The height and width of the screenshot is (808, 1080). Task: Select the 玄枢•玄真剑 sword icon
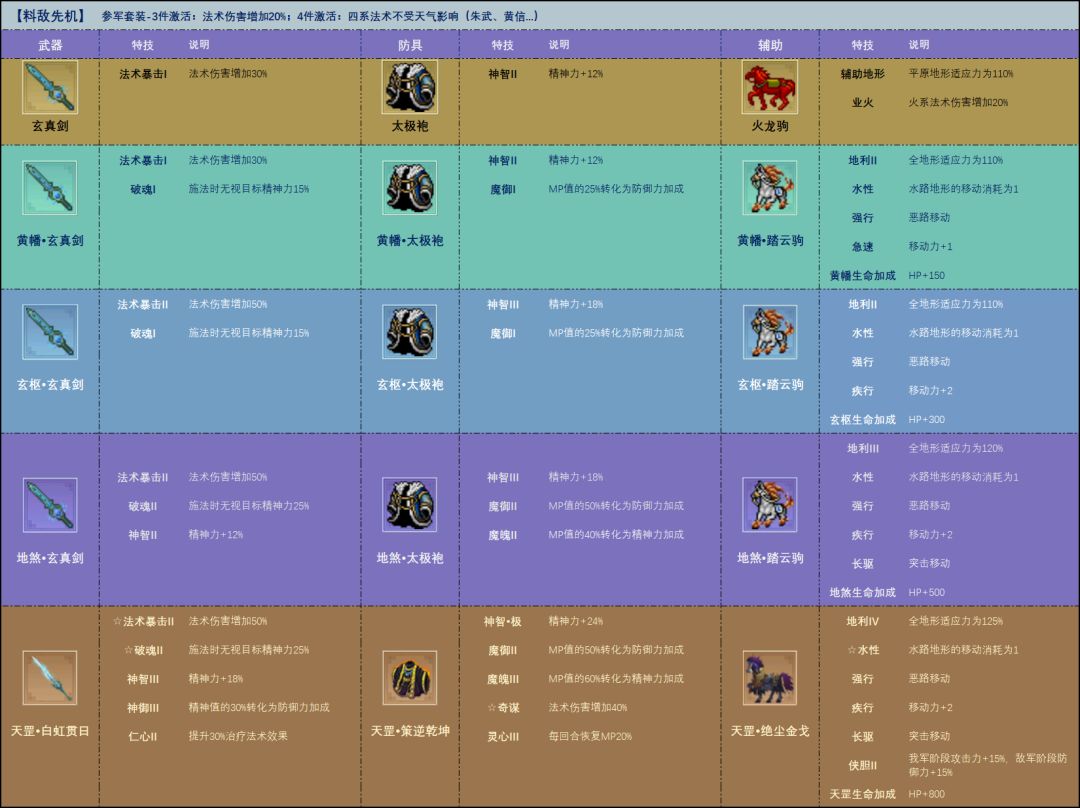(50, 332)
